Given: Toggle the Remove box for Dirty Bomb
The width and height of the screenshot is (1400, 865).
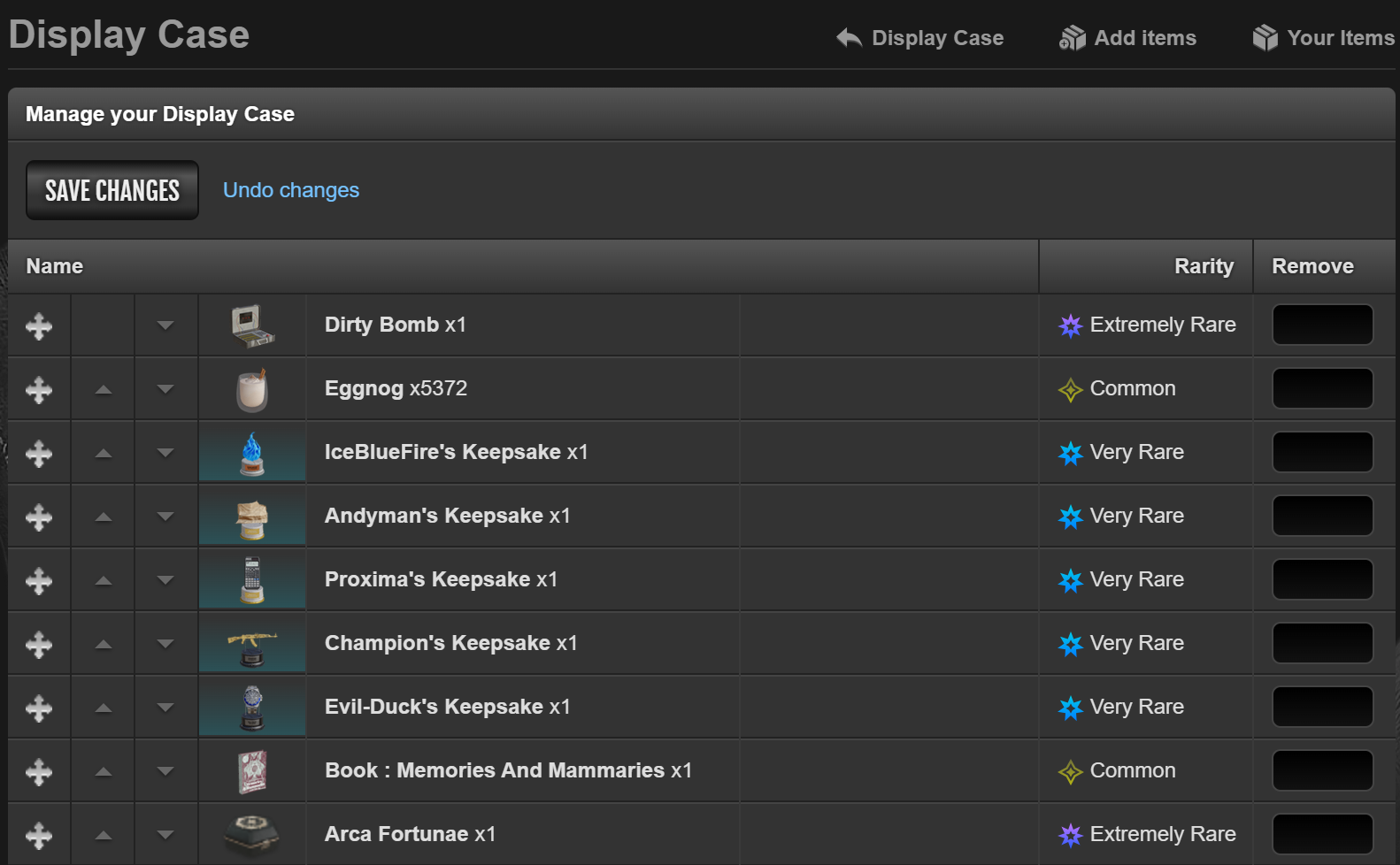Looking at the screenshot, I should (x=1322, y=325).
